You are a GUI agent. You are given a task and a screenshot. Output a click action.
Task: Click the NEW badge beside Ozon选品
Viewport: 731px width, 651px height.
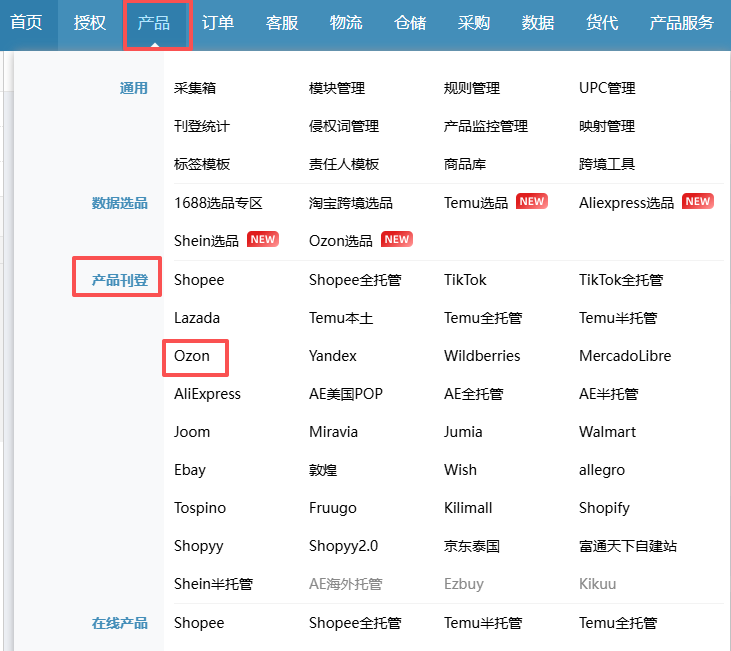pos(397,240)
